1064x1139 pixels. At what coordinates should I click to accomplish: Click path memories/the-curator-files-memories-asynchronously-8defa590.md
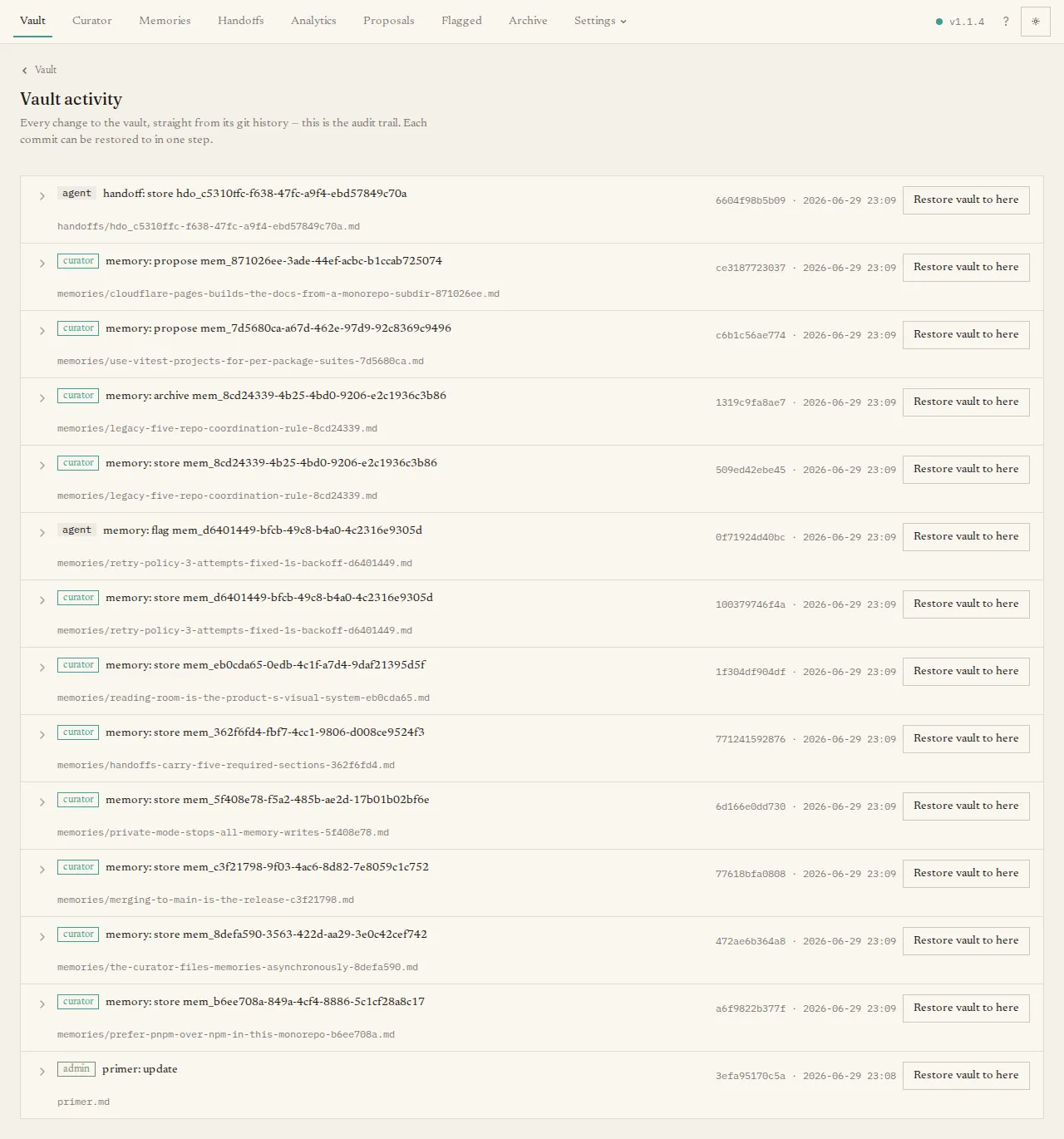point(238,968)
